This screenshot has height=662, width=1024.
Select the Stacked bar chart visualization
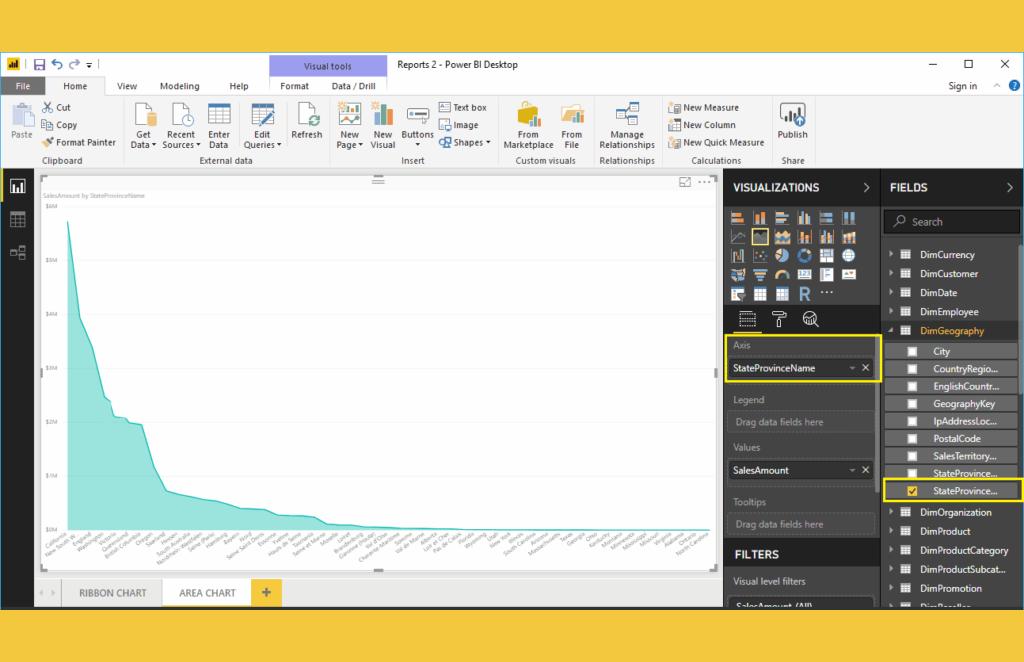[x=738, y=218]
